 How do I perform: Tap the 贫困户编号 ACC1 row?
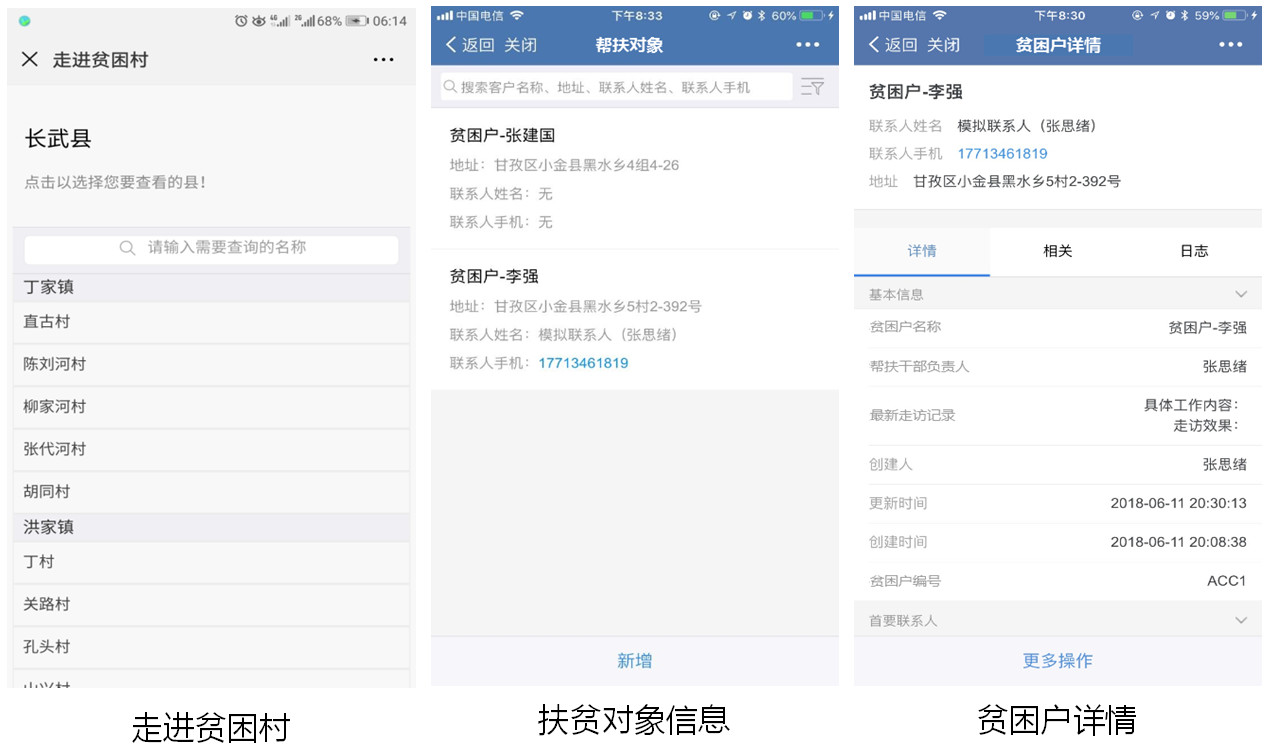point(1057,581)
